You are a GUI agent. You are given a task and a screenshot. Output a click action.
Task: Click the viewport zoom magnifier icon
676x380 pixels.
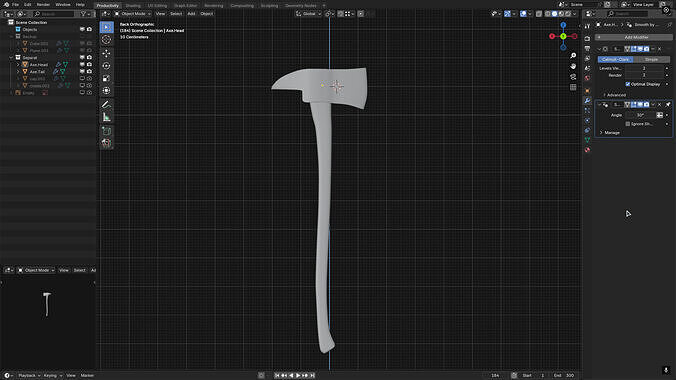click(573, 56)
